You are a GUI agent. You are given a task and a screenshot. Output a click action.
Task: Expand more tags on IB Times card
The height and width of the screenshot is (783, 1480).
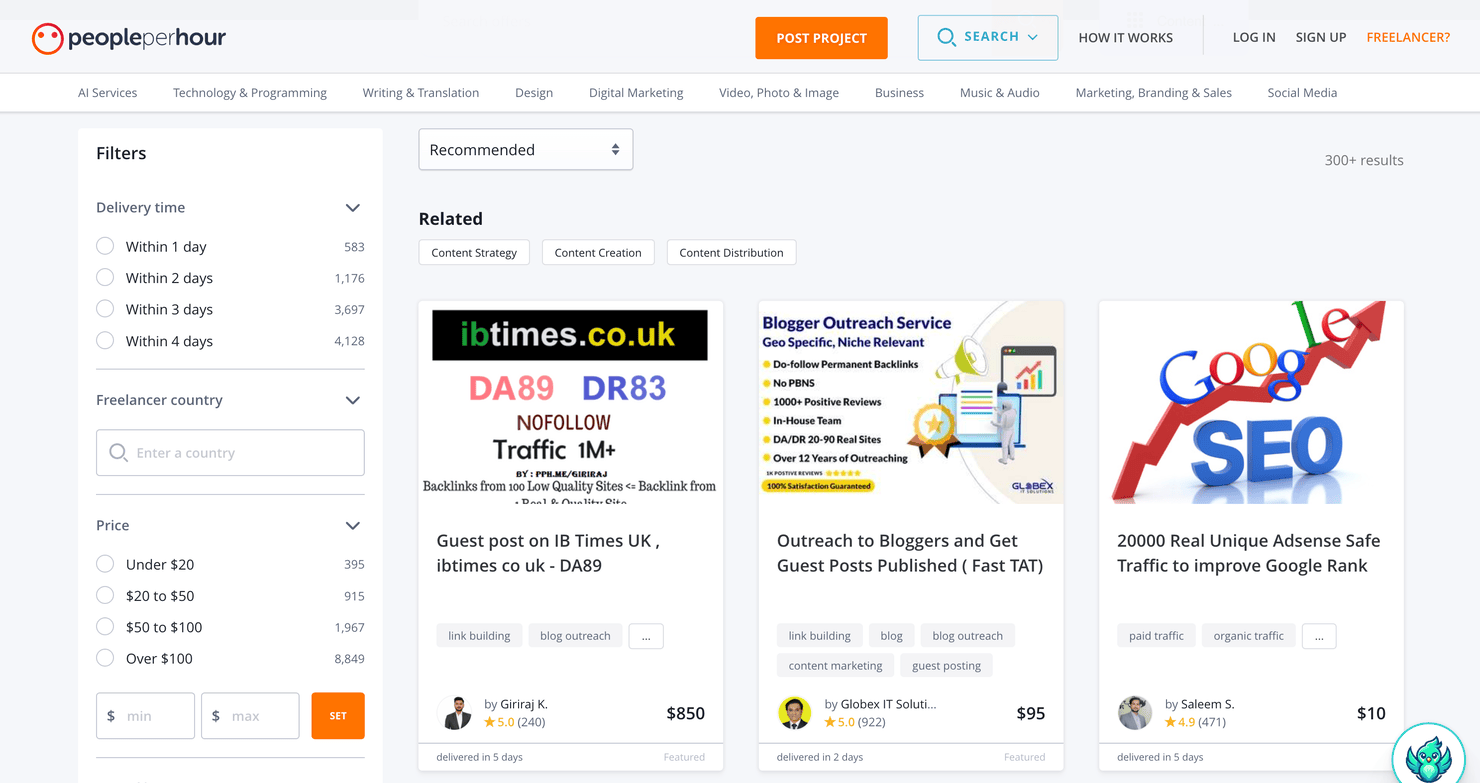click(646, 636)
